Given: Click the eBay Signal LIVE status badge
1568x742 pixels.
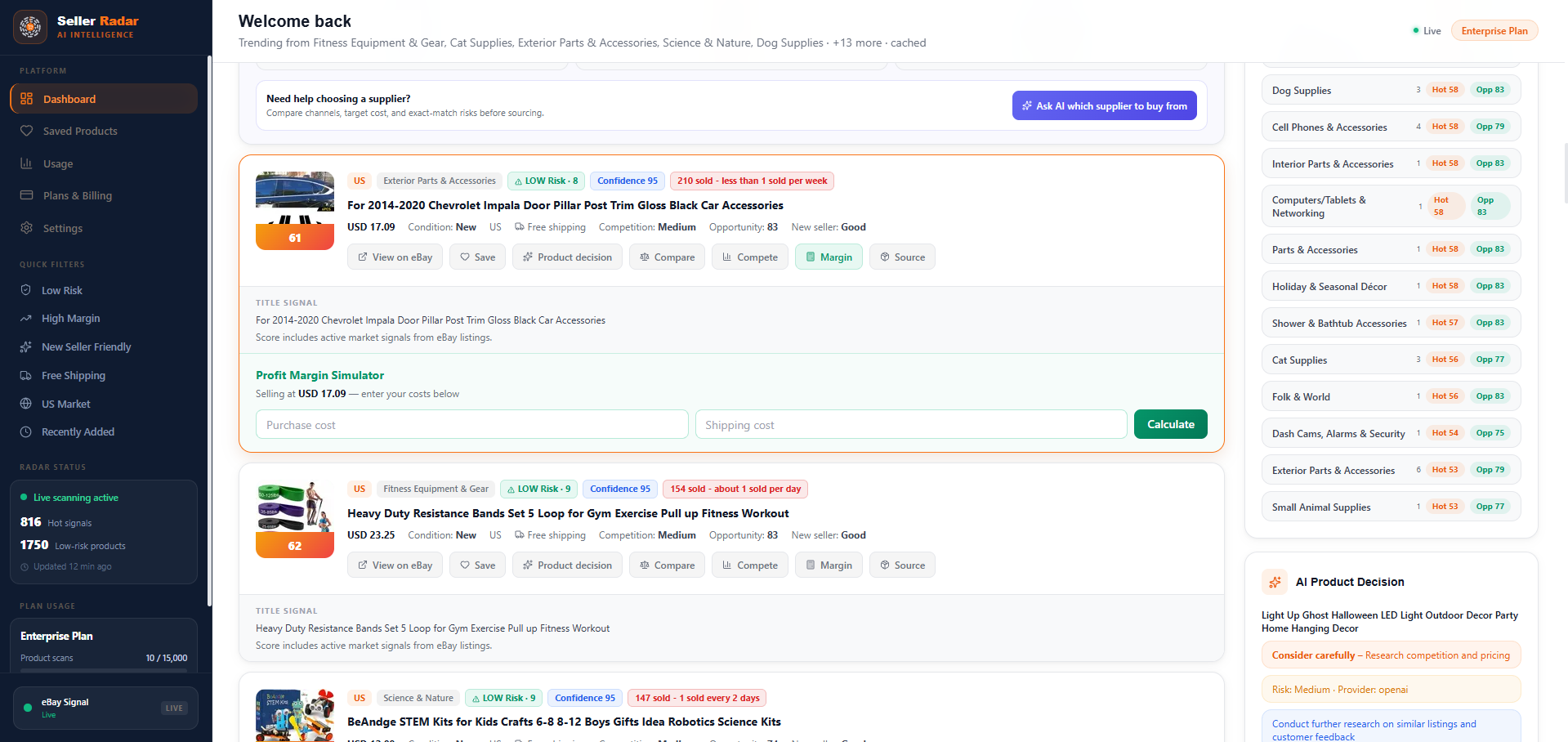Looking at the screenshot, I should point(174,708).
